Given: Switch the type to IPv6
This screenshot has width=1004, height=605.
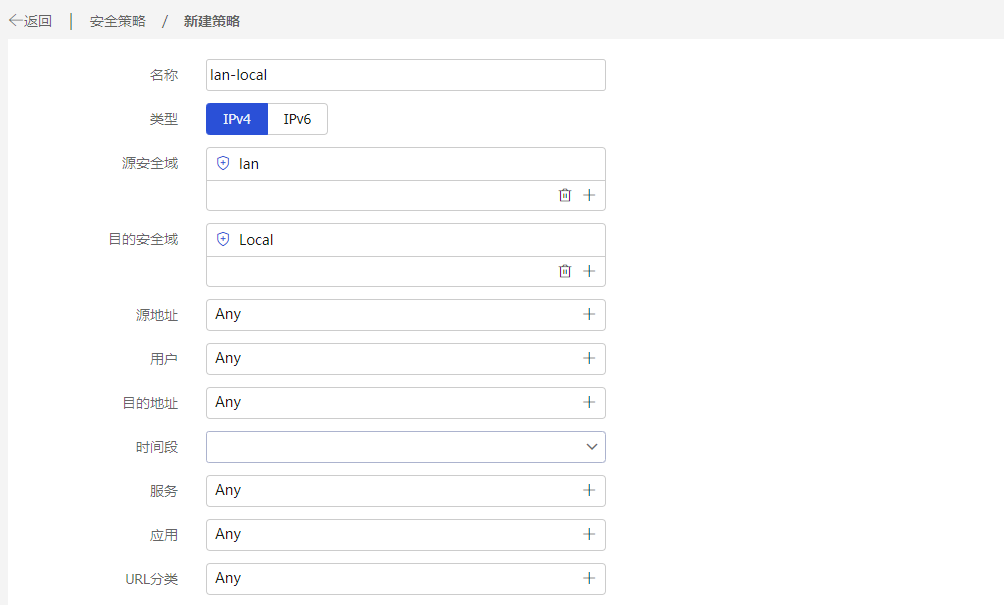Looking at the screenshot, I should pos(297,119).
